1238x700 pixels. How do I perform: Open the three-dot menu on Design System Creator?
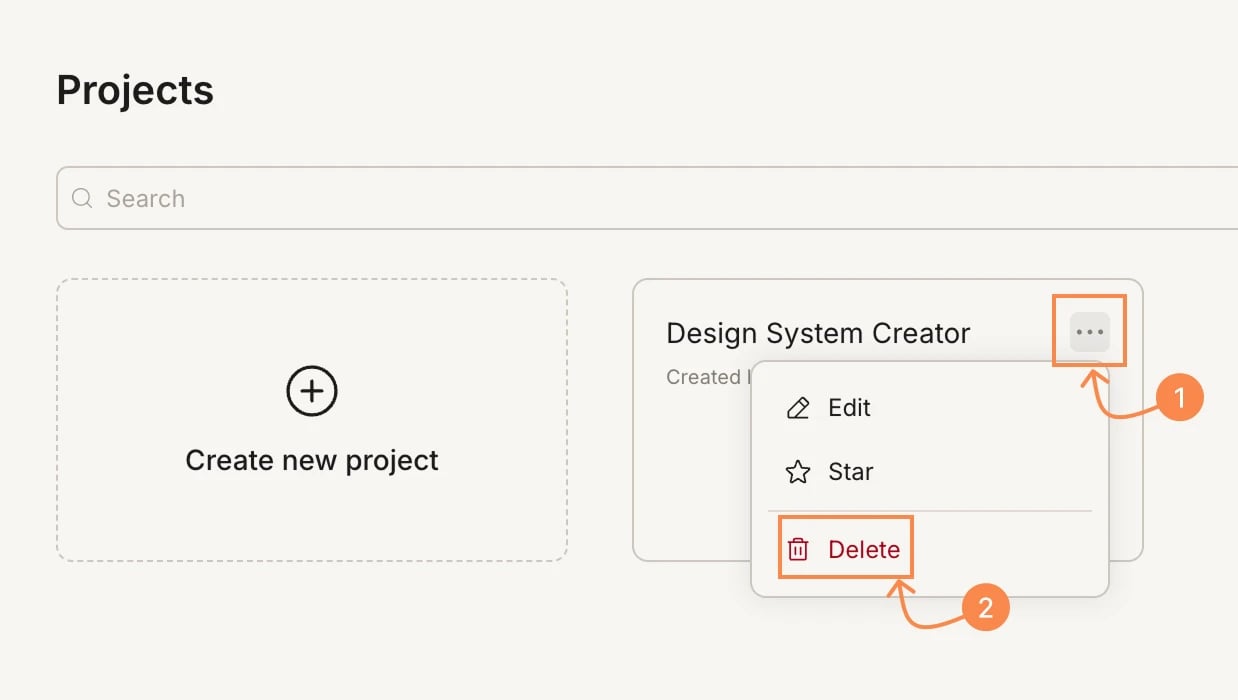pos(1089,331)
